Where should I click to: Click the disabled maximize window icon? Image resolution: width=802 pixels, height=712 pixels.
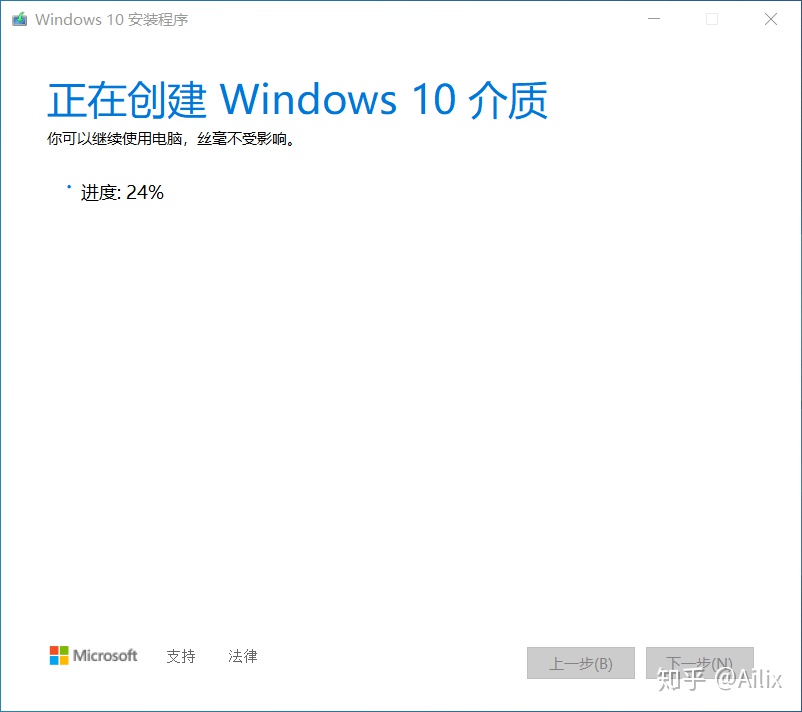712,19
